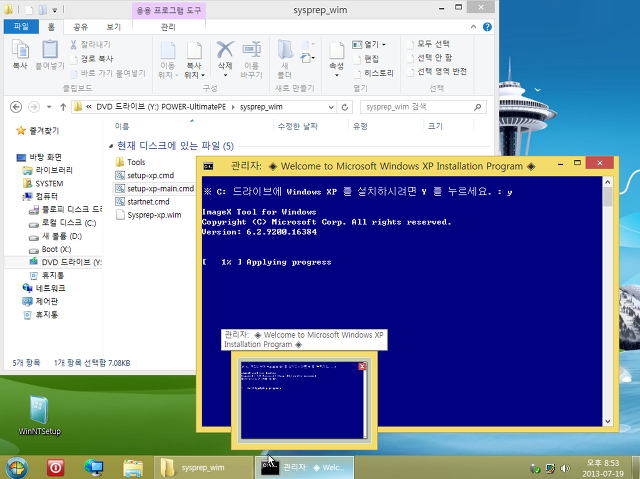Open the WinNTSetup desktop icon
This screenshot has width=640, height=479.
39,416
